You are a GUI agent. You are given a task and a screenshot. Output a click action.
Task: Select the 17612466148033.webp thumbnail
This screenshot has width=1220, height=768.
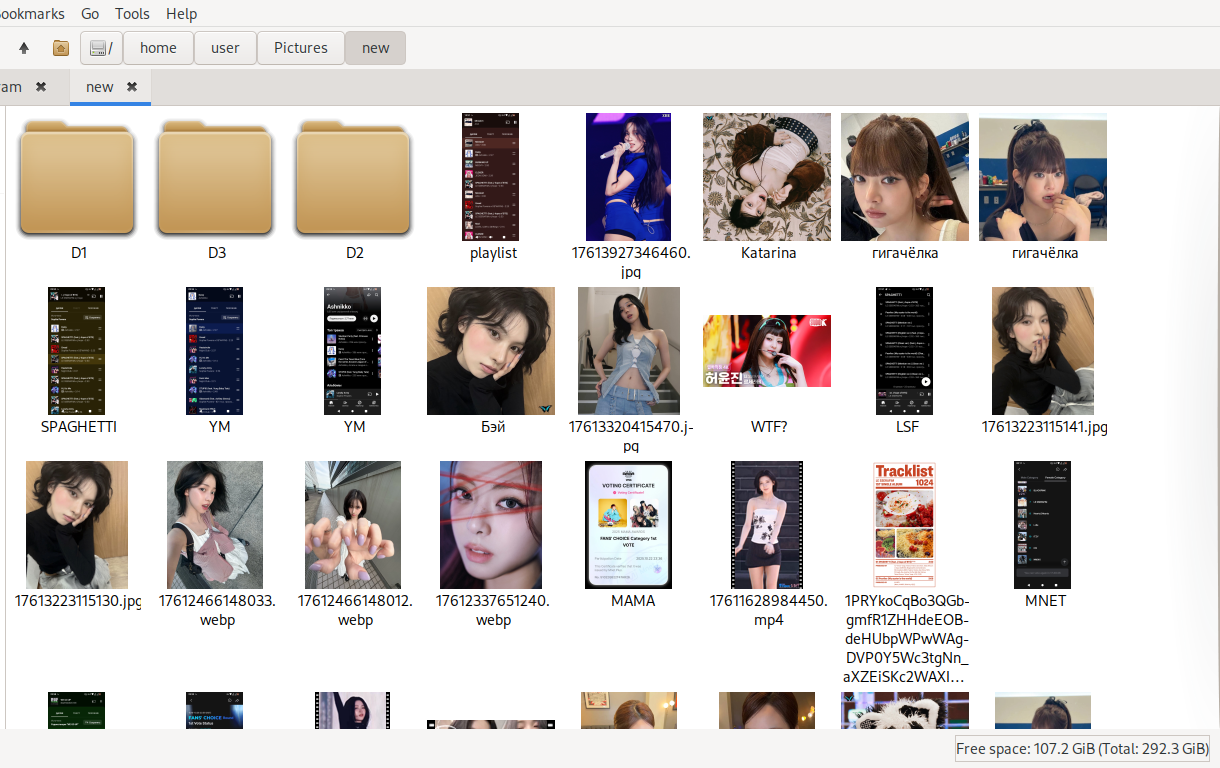point(215,525)
